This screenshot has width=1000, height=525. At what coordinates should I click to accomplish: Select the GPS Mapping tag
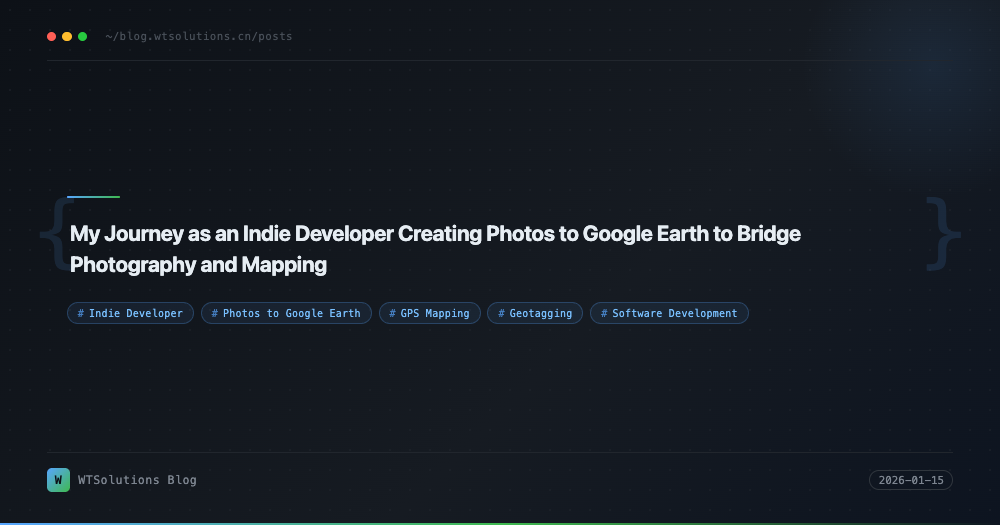point(430,313)
